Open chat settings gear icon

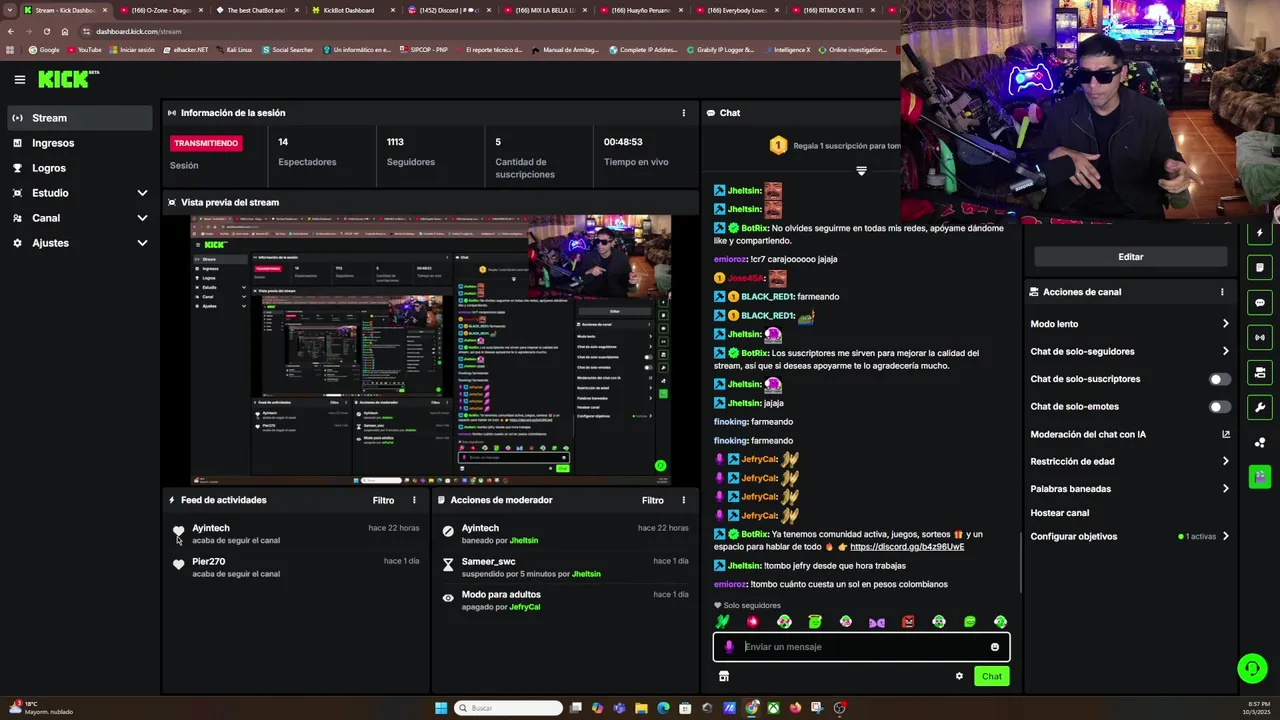coord(959,676)
